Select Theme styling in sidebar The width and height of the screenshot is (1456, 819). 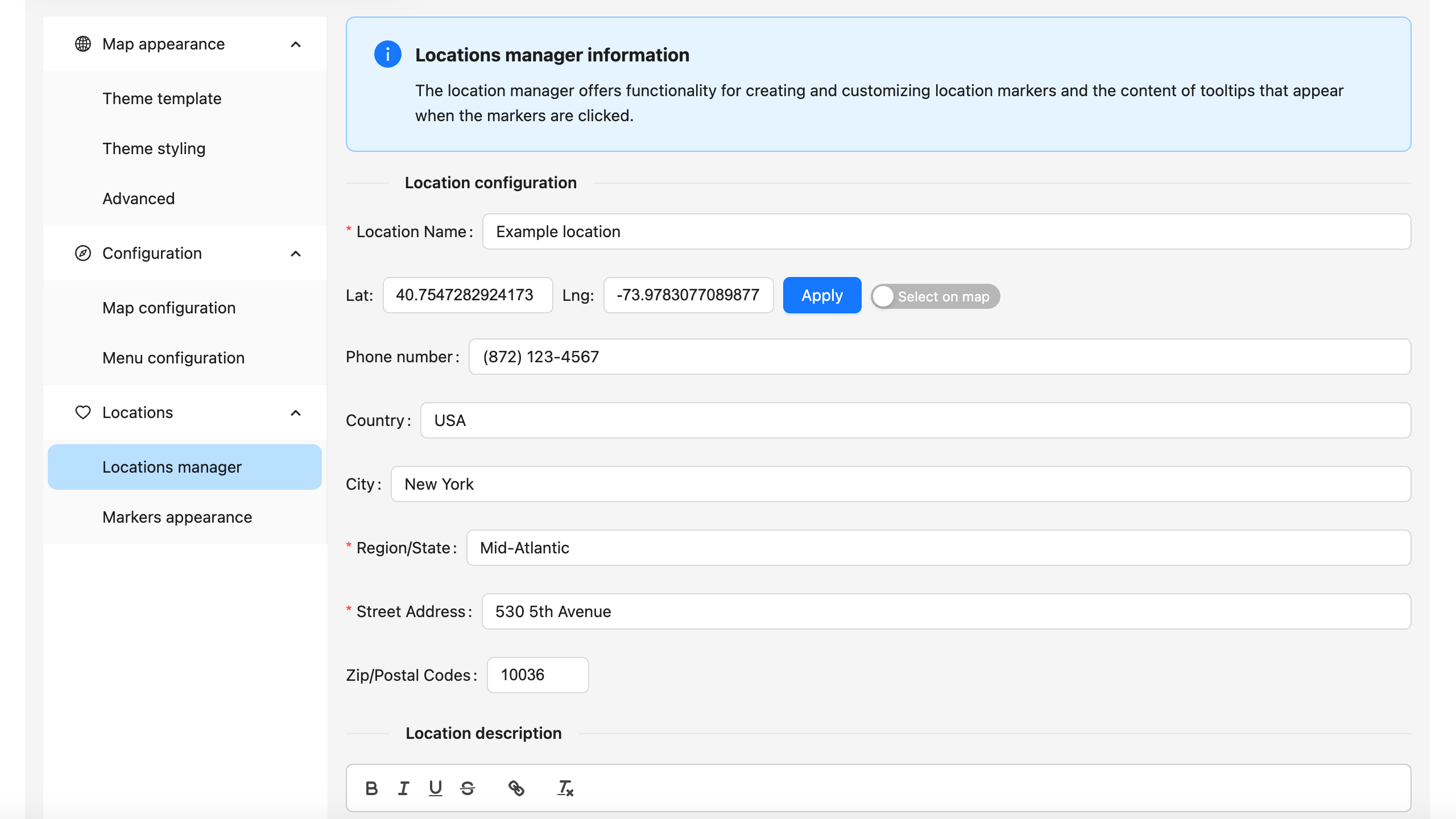point(154,148)
